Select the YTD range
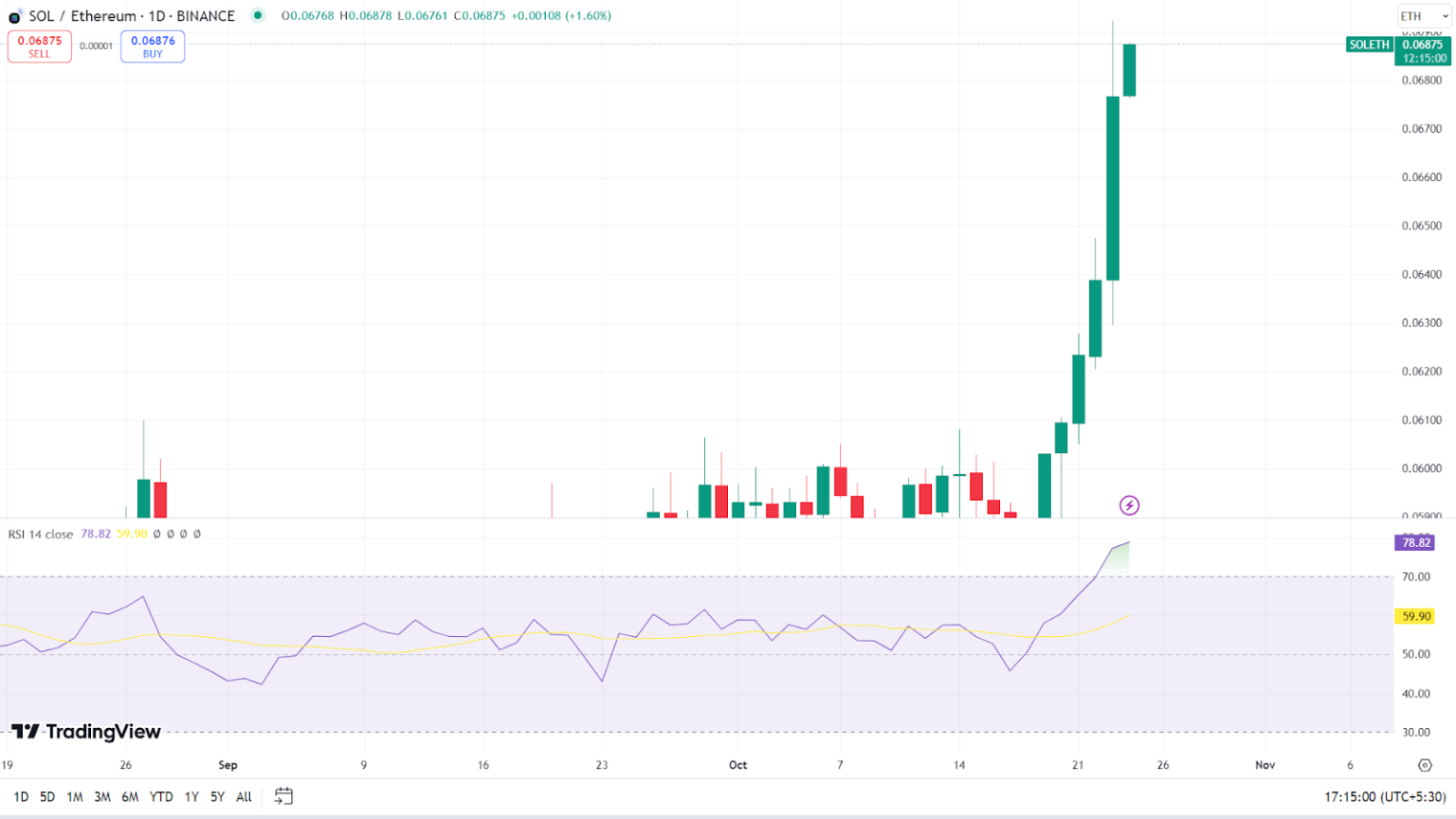 coord(161,797)
